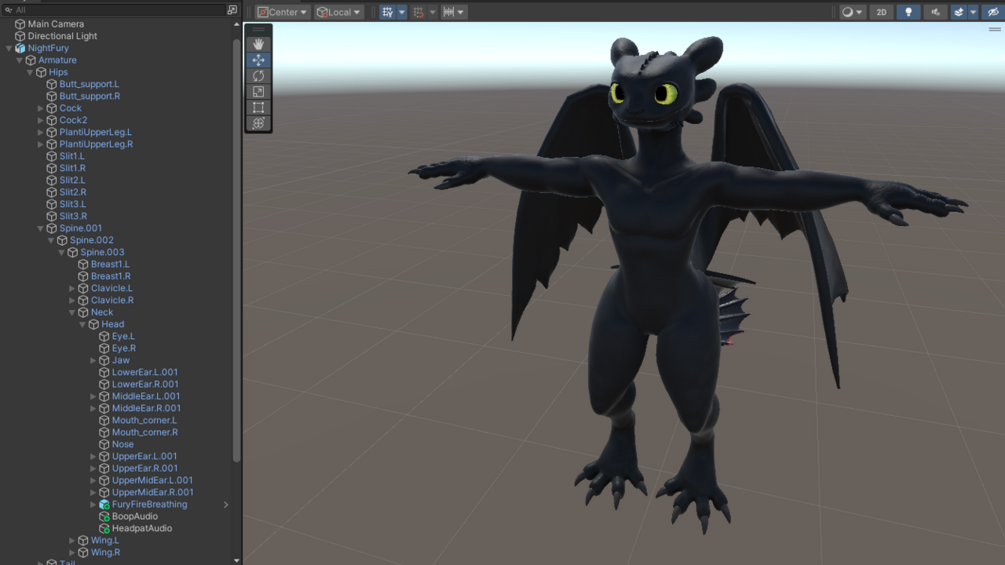
Task: Select the Rect transform tool
Action: [258, 108]
